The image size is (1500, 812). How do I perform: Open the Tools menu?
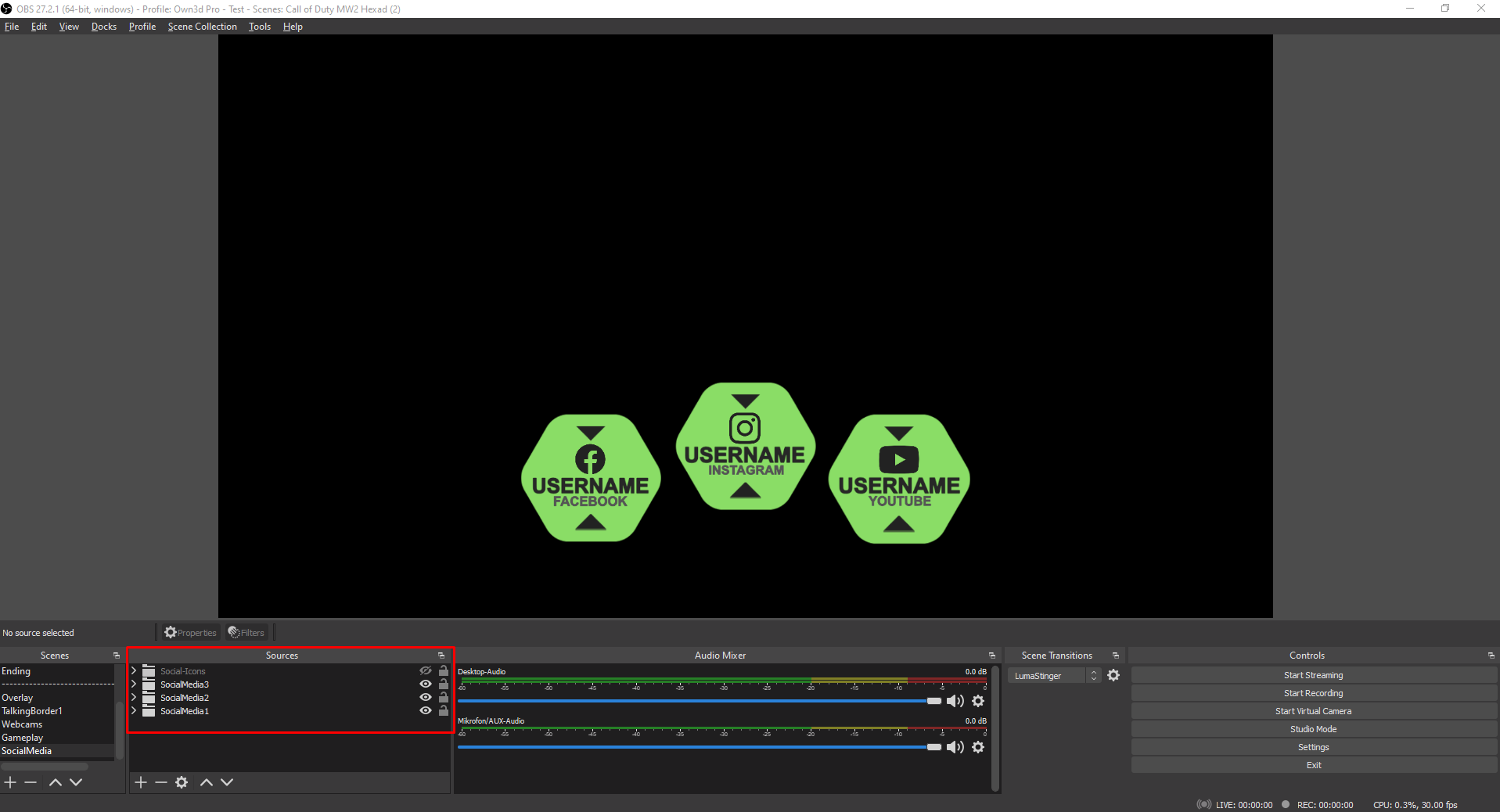click(x=260, y=27)
